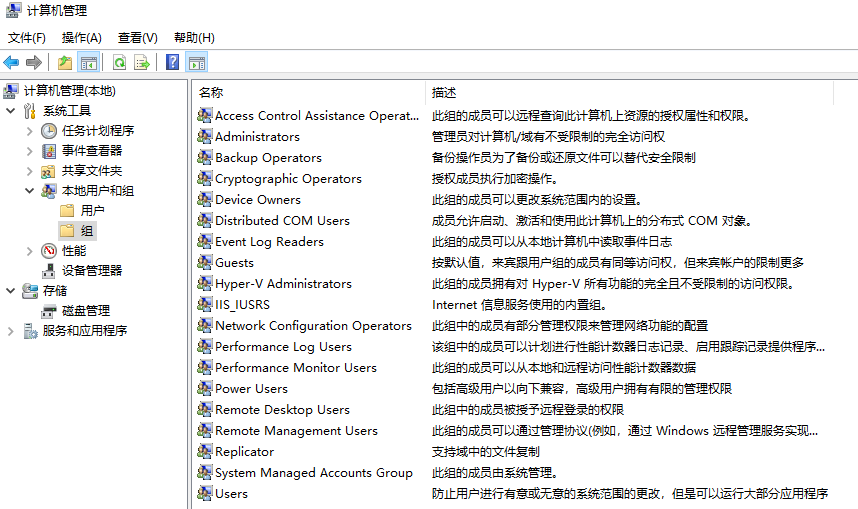This screenshot has width=858, height=509.
Task: Click the Administrators group icon
Action: tap(205, 136)
